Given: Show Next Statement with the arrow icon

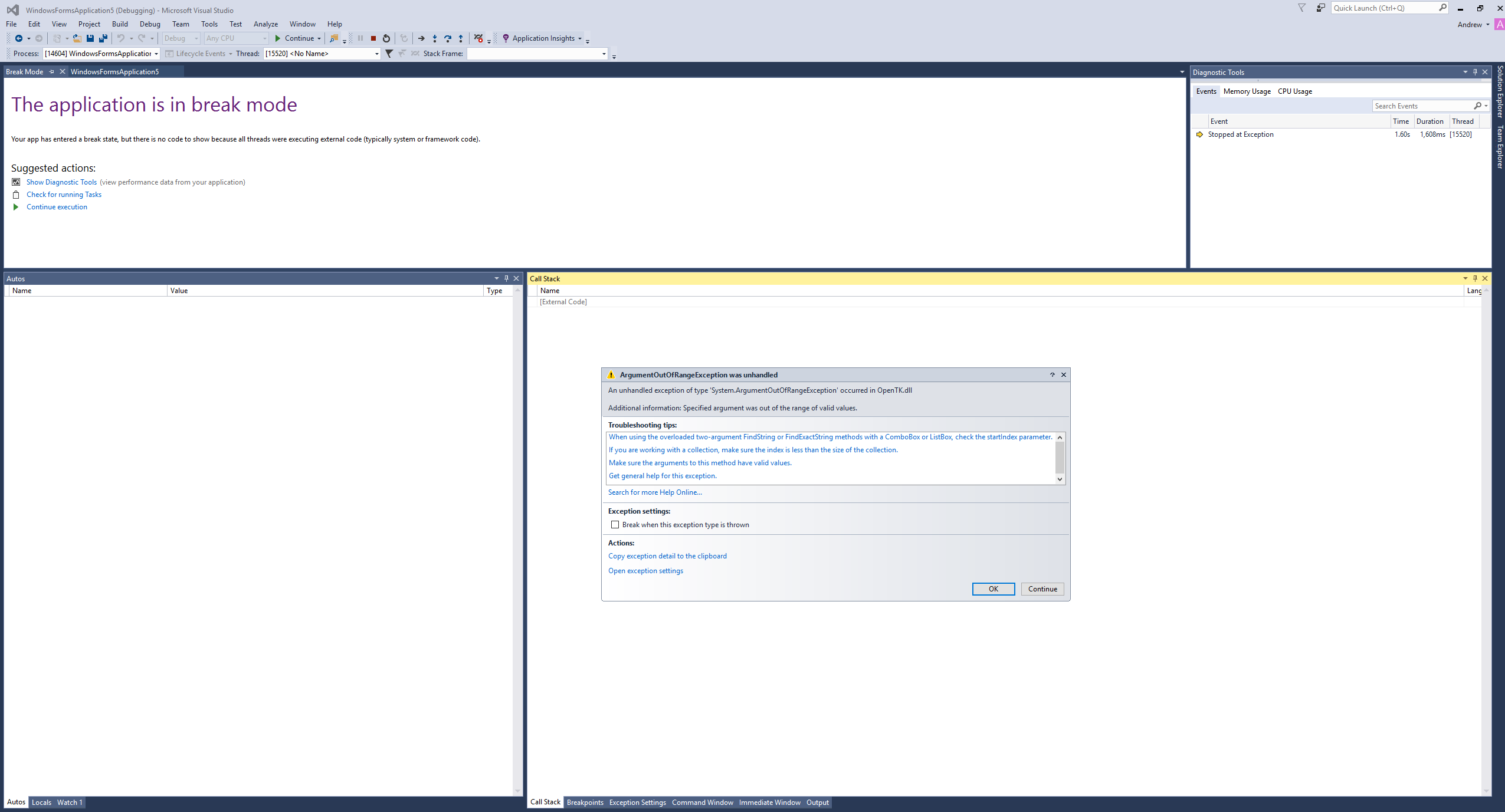Looking at the screenshot, I should click(x=421, y=38).
